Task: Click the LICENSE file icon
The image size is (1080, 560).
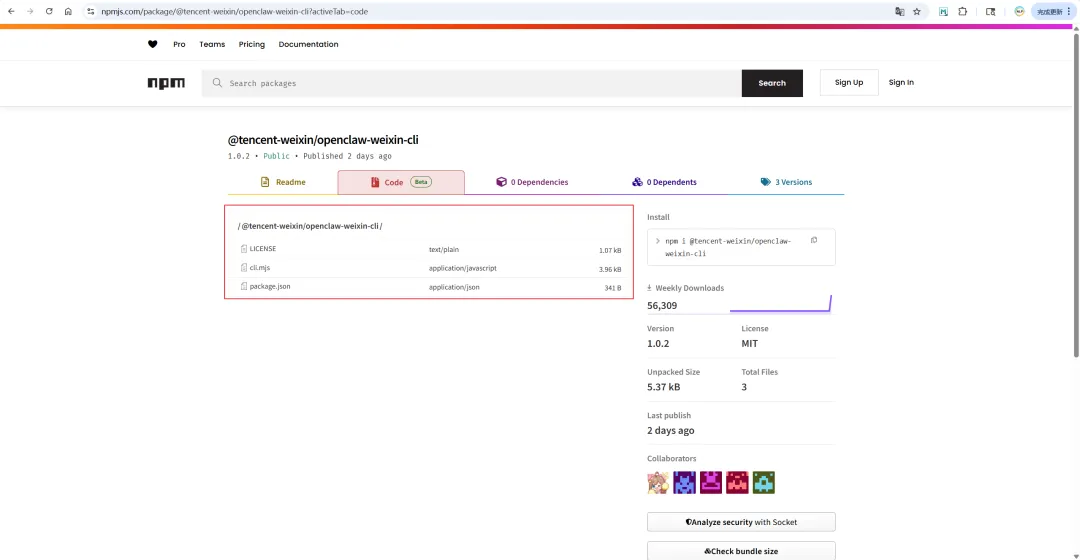Action: pyautogui.click(x=244, y=249)
